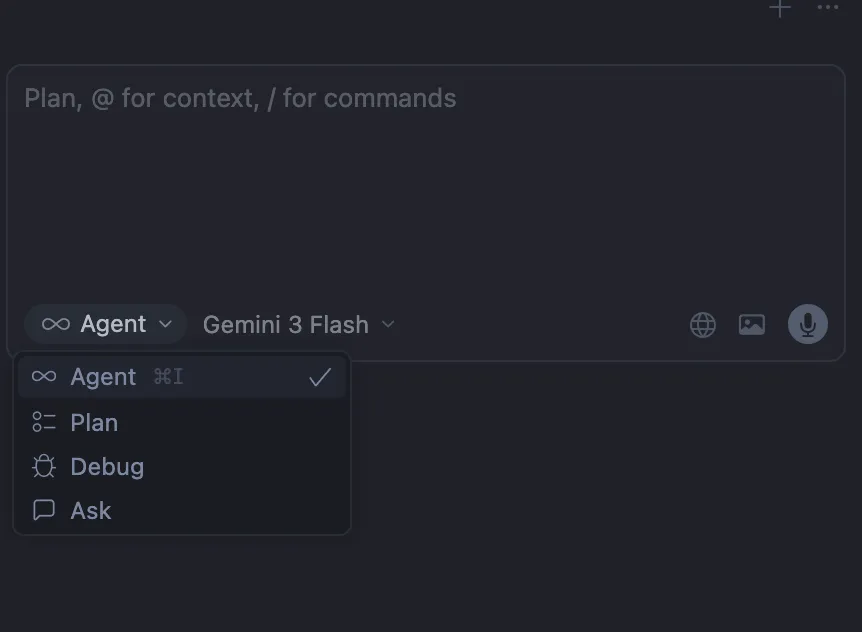Click the checkmark next to Agent
This screenshot has height=632, width=862.
pos(320,377)
